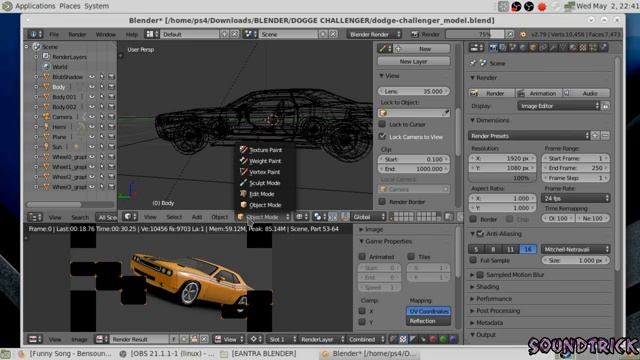Expand the Post Processing panel

click(472, 311)
